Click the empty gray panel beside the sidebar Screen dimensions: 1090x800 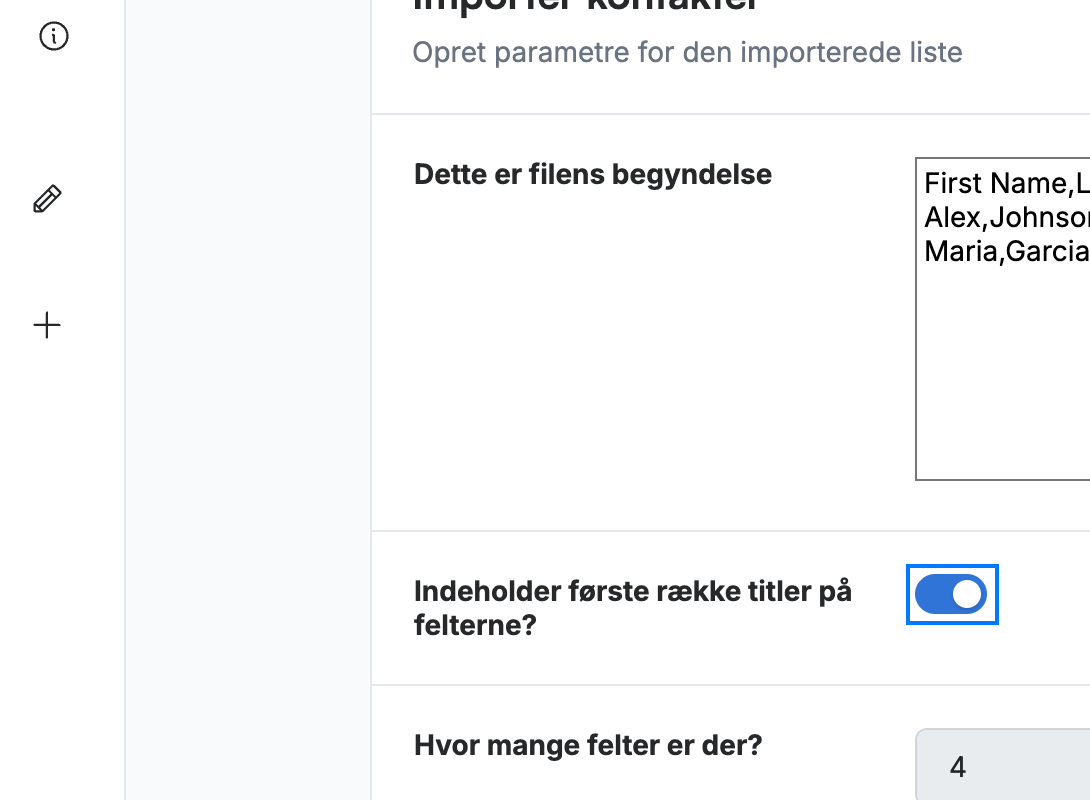248,400
